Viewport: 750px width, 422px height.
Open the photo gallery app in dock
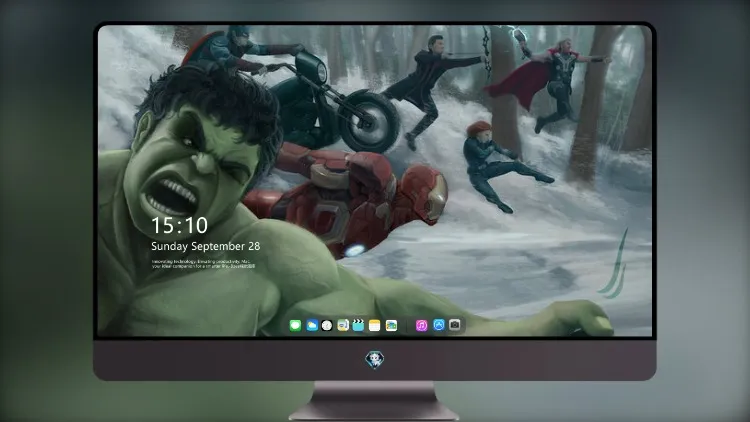click(x=391, y=326)
